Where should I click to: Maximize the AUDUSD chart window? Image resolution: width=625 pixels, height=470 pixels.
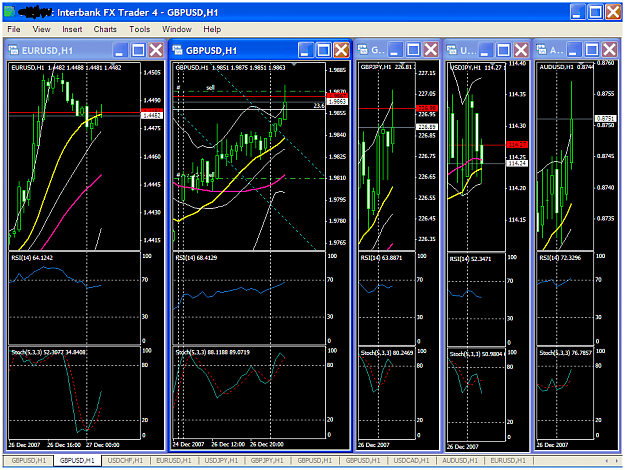click(x=592, y=50)
